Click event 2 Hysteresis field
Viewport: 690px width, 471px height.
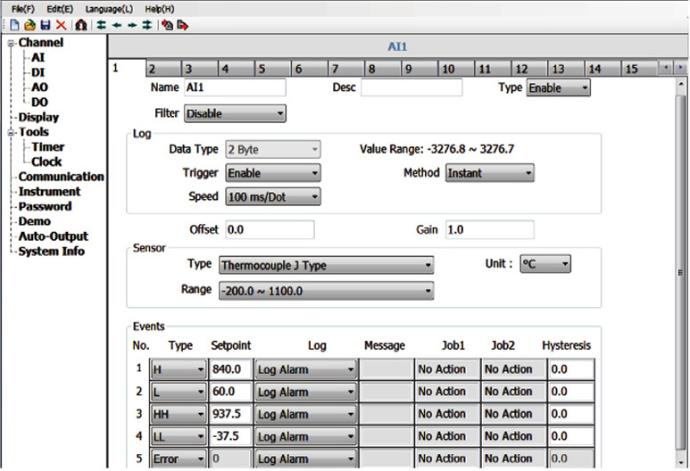point(571,391)
